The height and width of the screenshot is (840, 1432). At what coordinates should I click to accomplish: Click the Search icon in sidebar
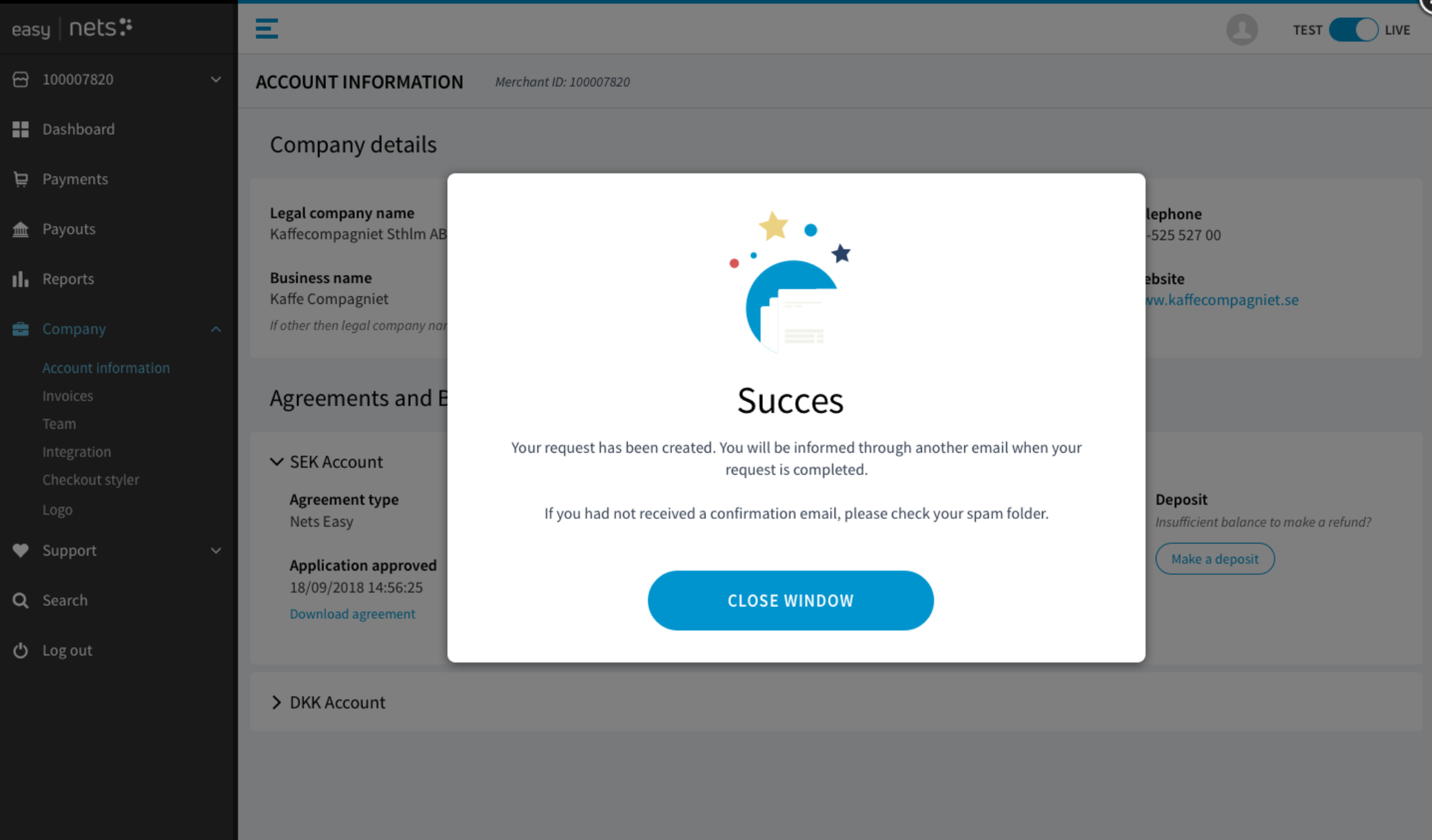20,600
